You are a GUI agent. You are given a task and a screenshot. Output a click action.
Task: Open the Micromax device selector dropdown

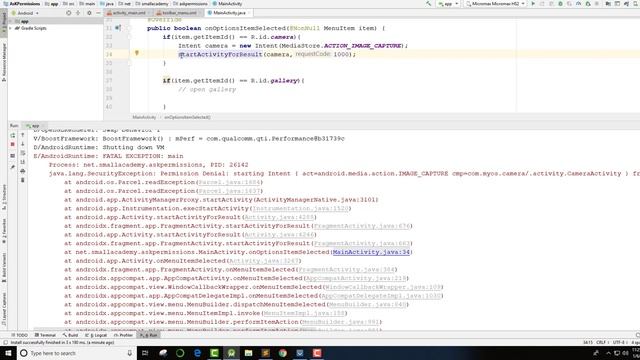[x=495, y=4]
